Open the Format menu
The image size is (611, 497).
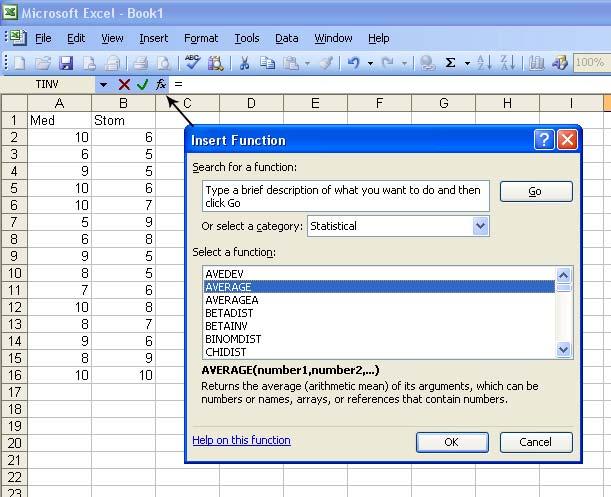(x=201, y=38)
